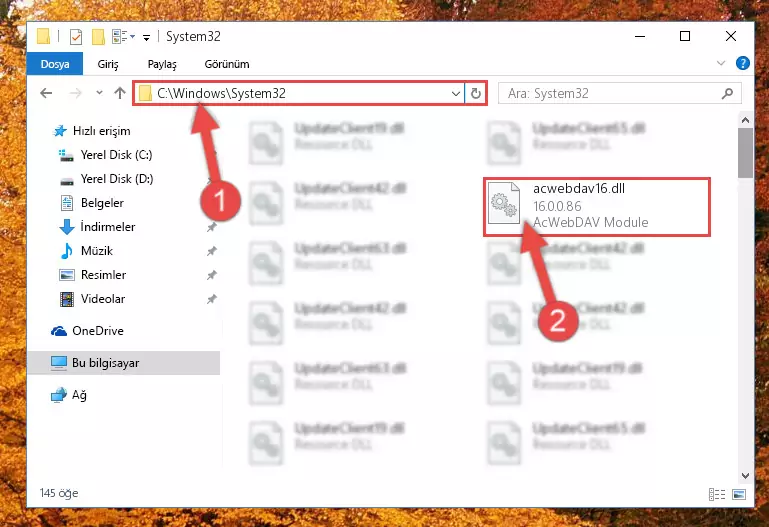Minimize the System32 window
Image resolution: width=769 pixels, height=527 pixels.
(x=640, y=36)
